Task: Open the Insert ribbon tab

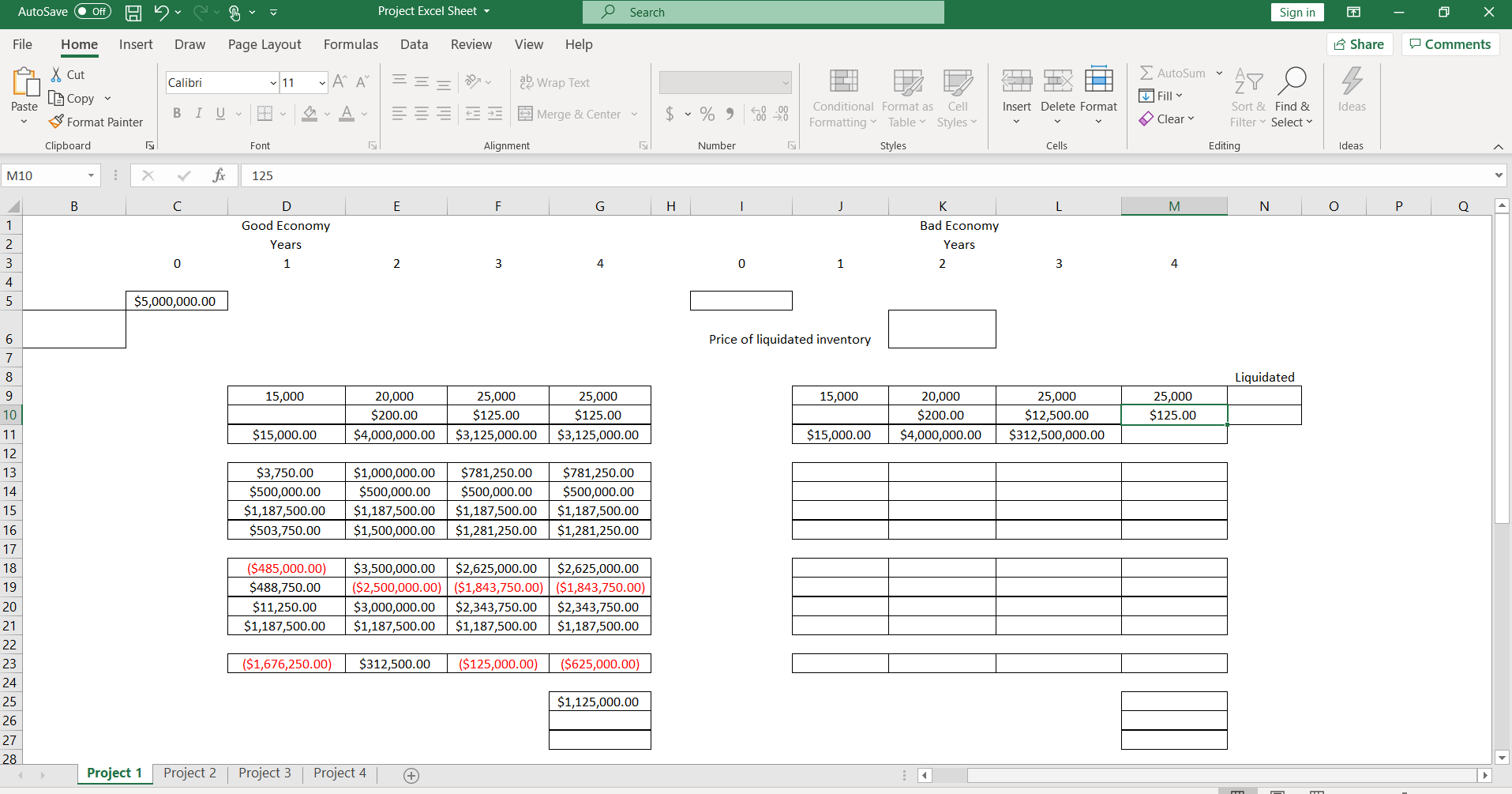Action: click(x=136, y=44)
